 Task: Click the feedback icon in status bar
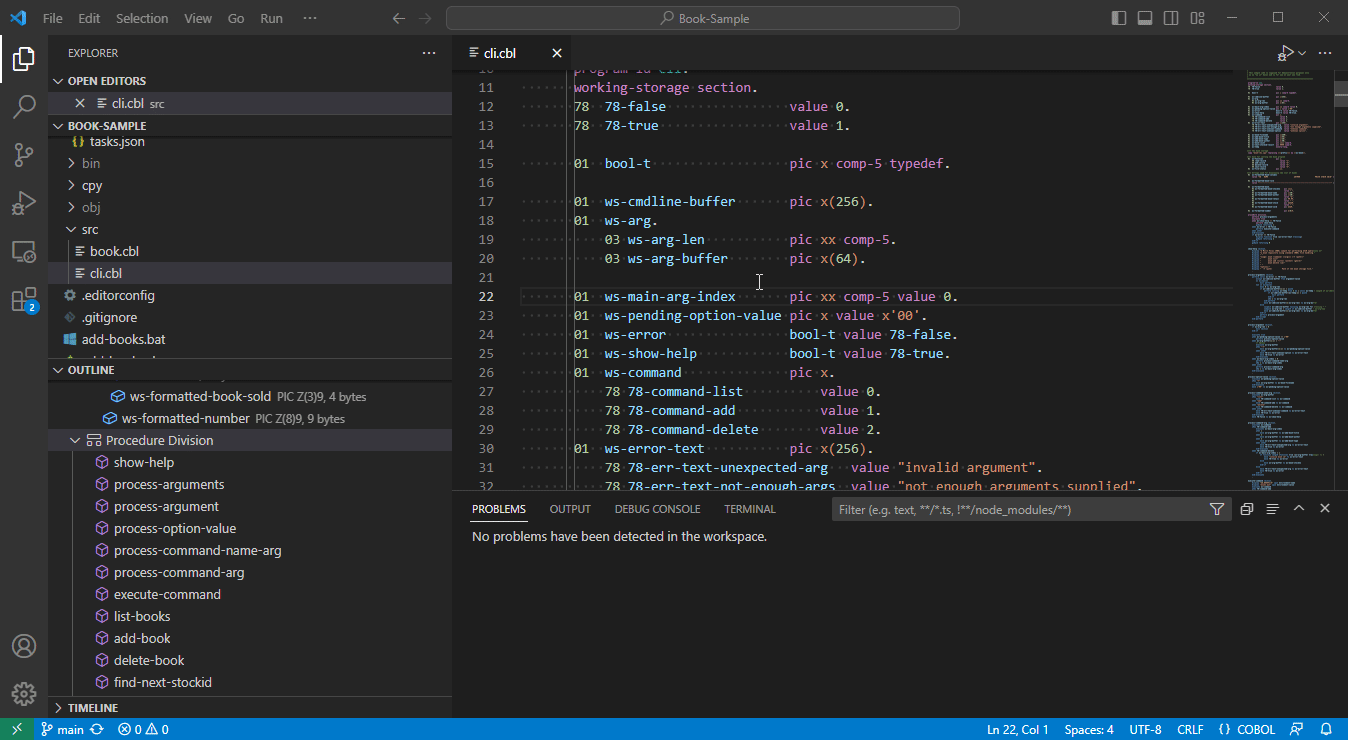point(1297,729)
